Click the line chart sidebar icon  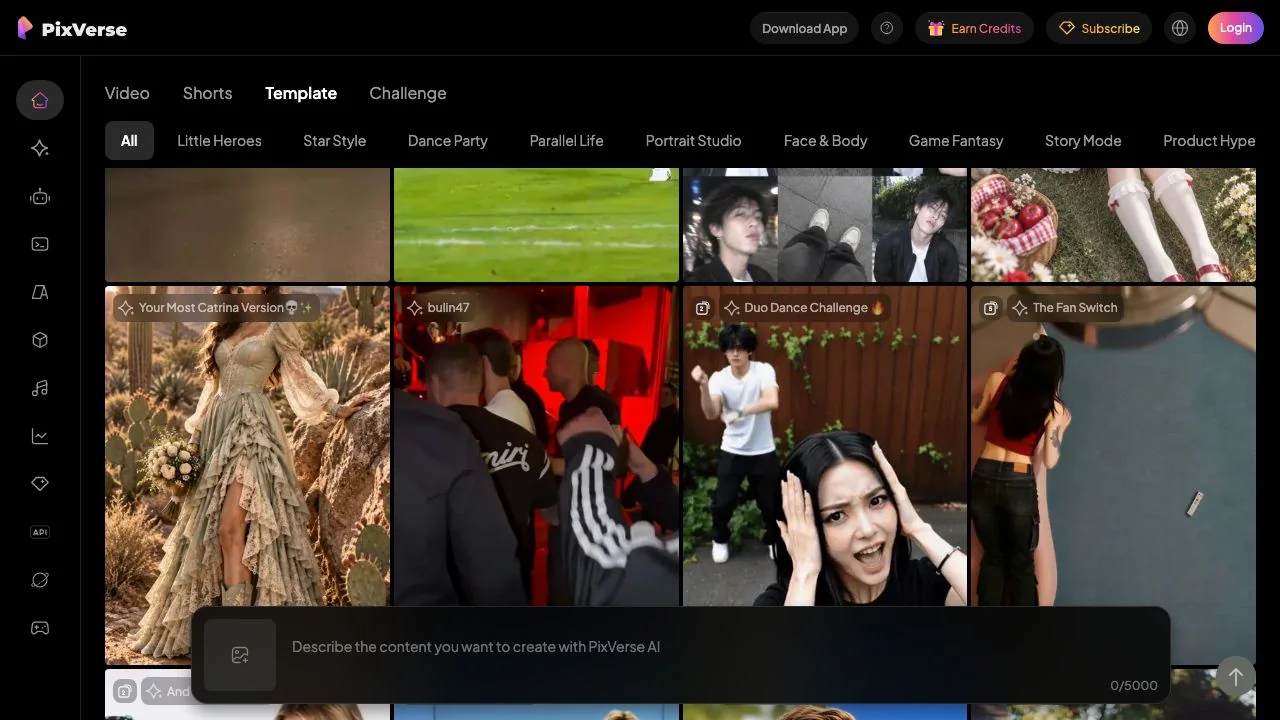(40, 436)
